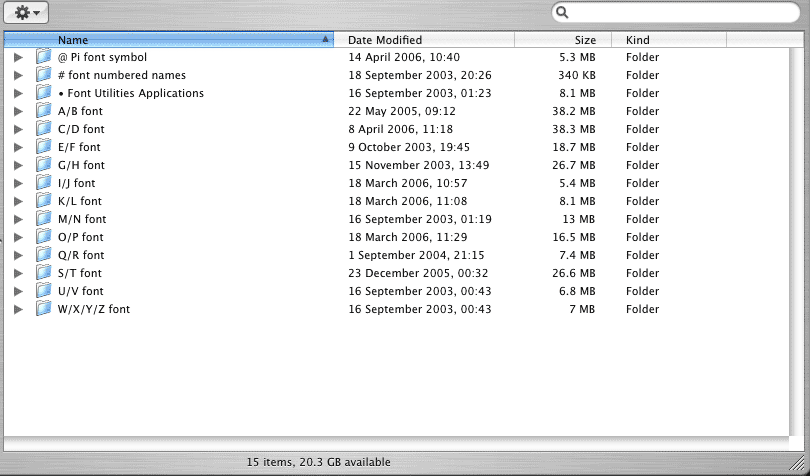Click the 'C/D font' name
The height and width of the screenshot is (476, 810).
pyautogui.click(x=81, y=129)
